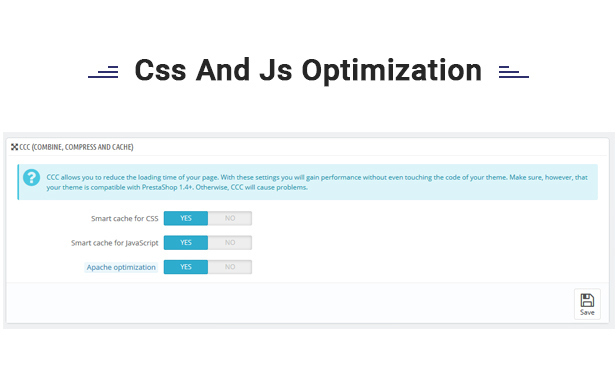Click the CCC panel header arrows icon
This screenshot has height=388, width=616.
[15, 147]
